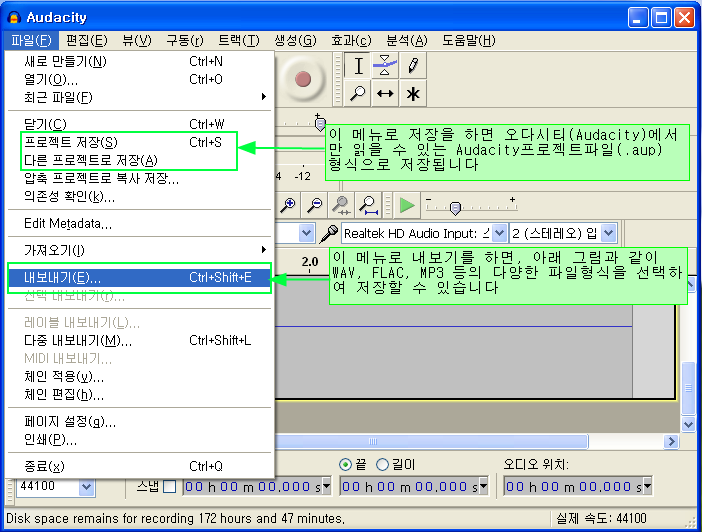Click the horizontal scrollbar right arrow
The width and height of the screenshot is (702, 532).
pos(671,442)
